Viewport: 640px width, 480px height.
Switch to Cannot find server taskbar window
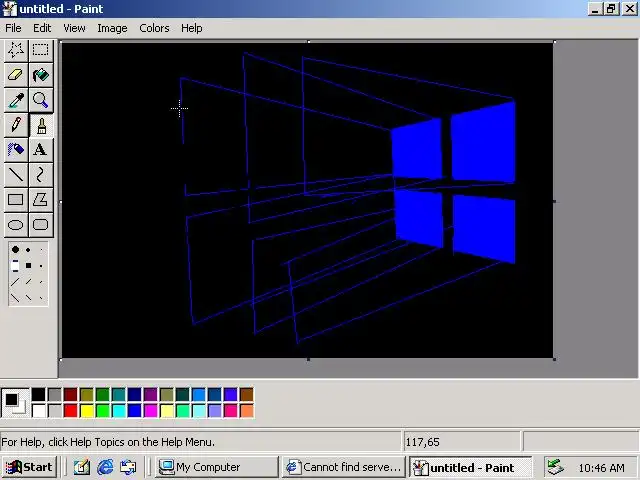pos(344,467)
